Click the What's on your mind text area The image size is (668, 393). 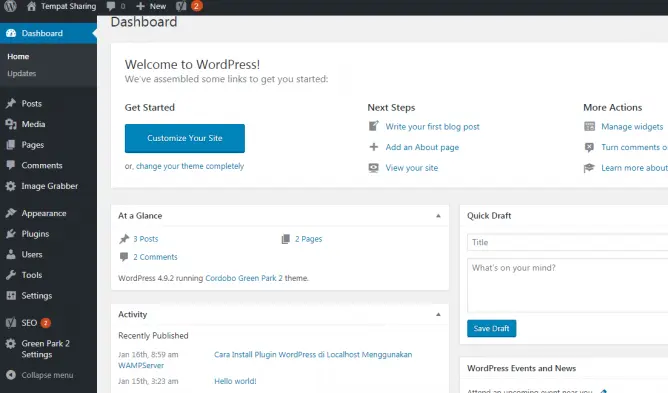tap(567, 286)
